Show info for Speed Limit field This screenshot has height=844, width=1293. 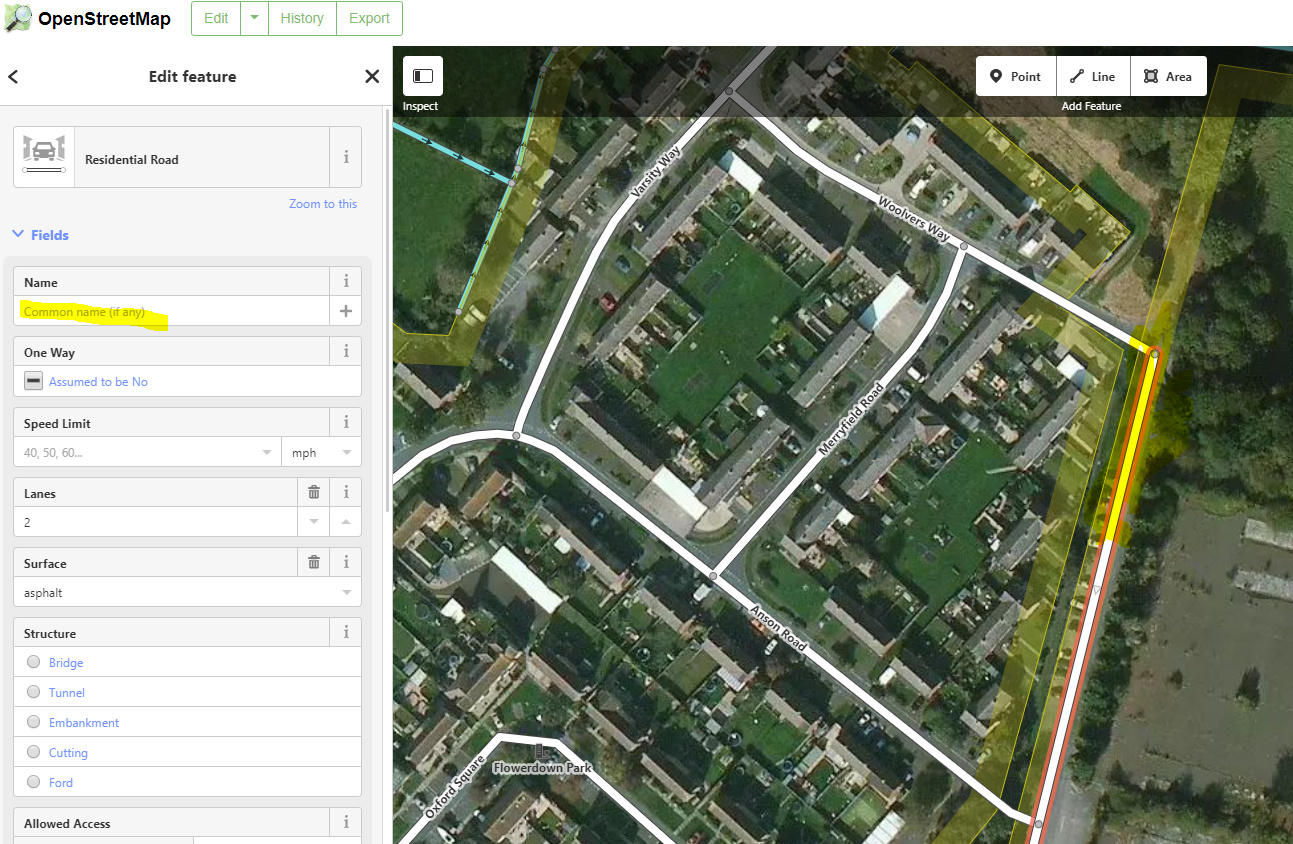click(346, 422)
